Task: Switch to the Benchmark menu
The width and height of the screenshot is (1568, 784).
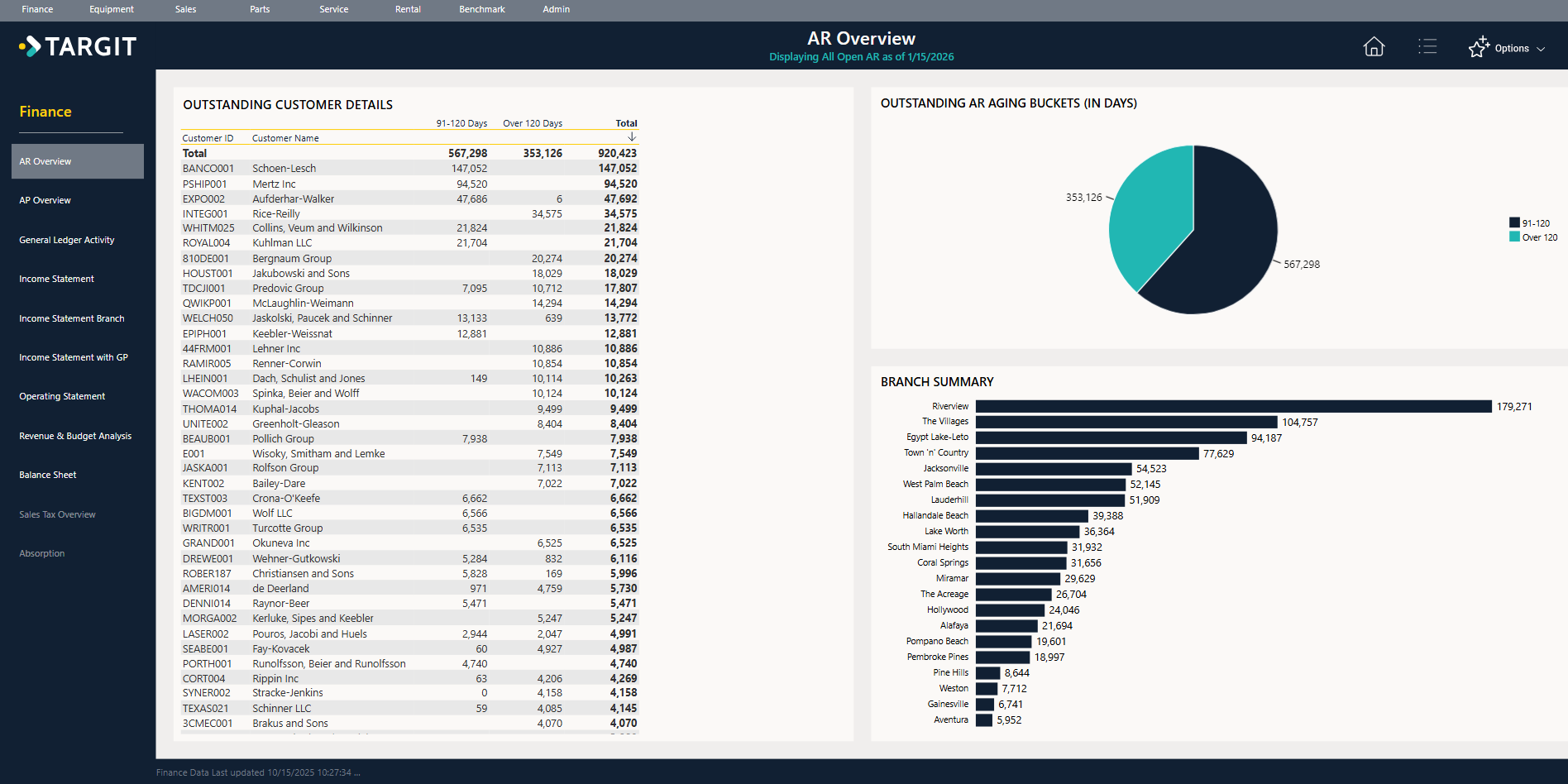Action: [481, 9]
